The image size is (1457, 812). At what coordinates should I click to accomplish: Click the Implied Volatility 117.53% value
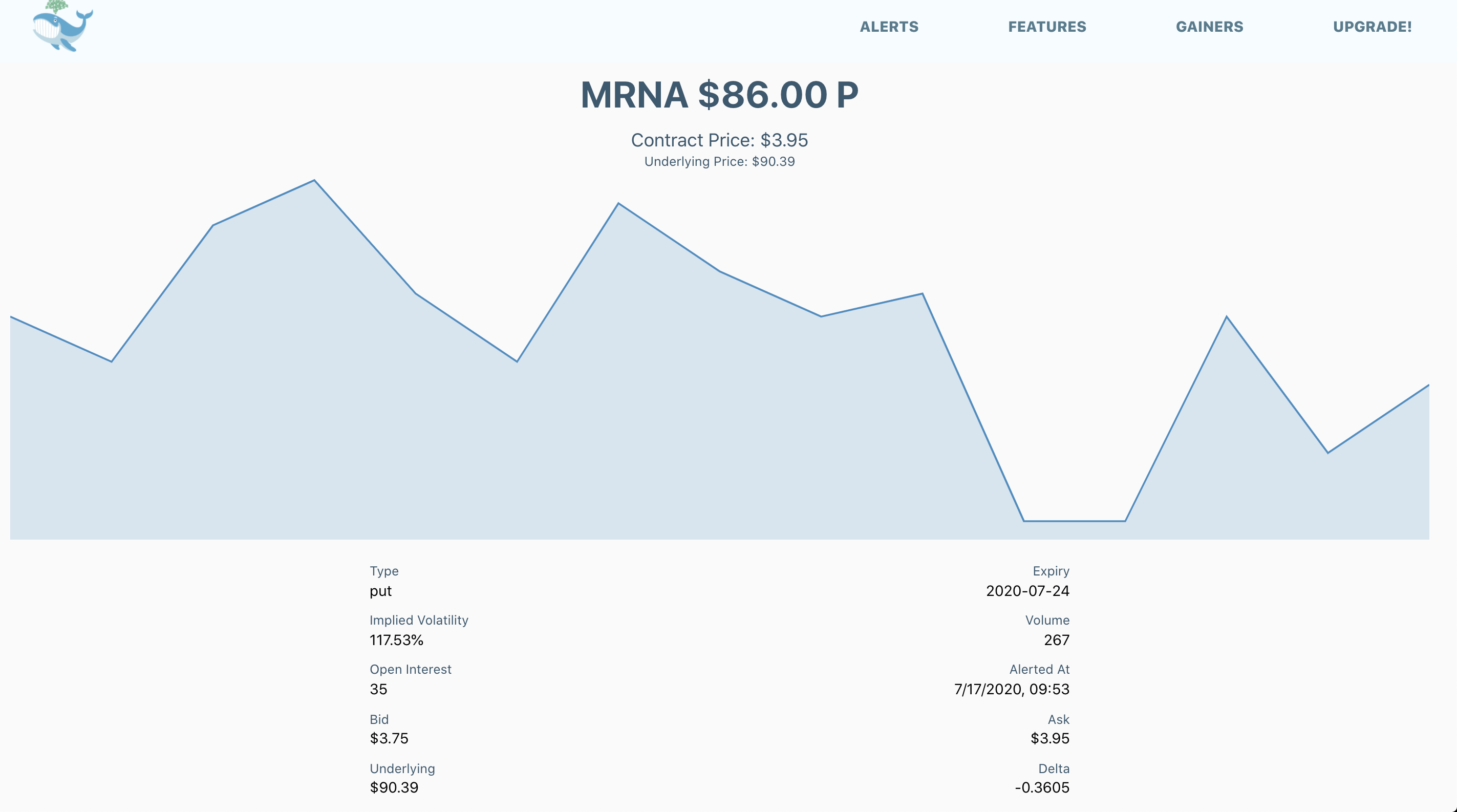pyautogui.click(x=396, y=640)
